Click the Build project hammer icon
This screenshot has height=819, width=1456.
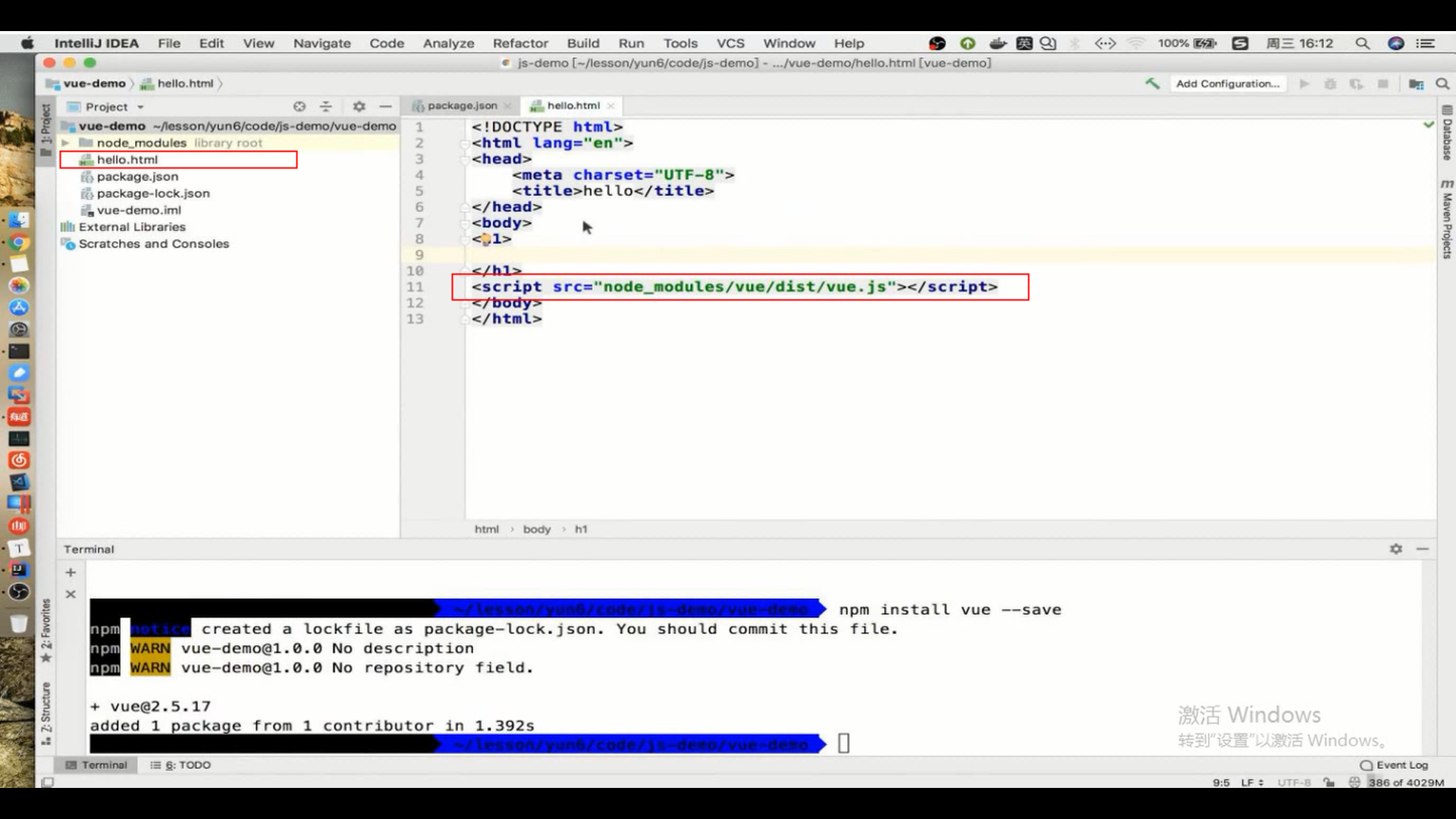pyautogui.click(x=1152, y=83)
